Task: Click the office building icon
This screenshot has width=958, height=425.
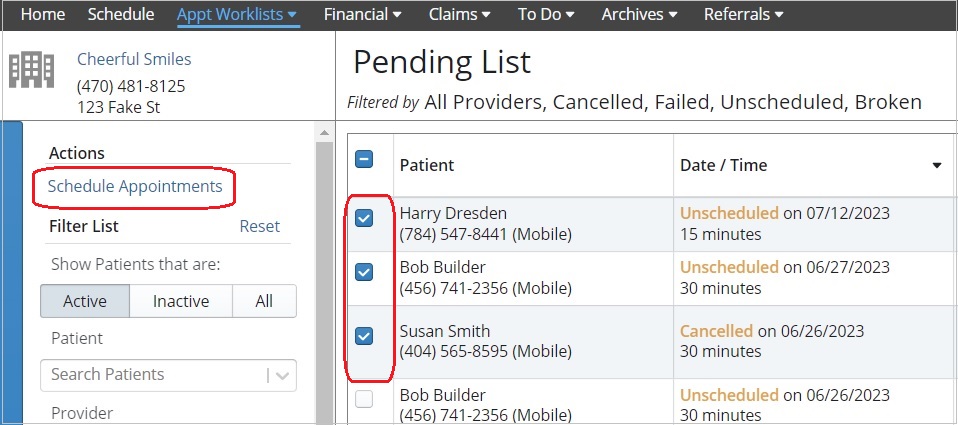Action: [32, 70]
